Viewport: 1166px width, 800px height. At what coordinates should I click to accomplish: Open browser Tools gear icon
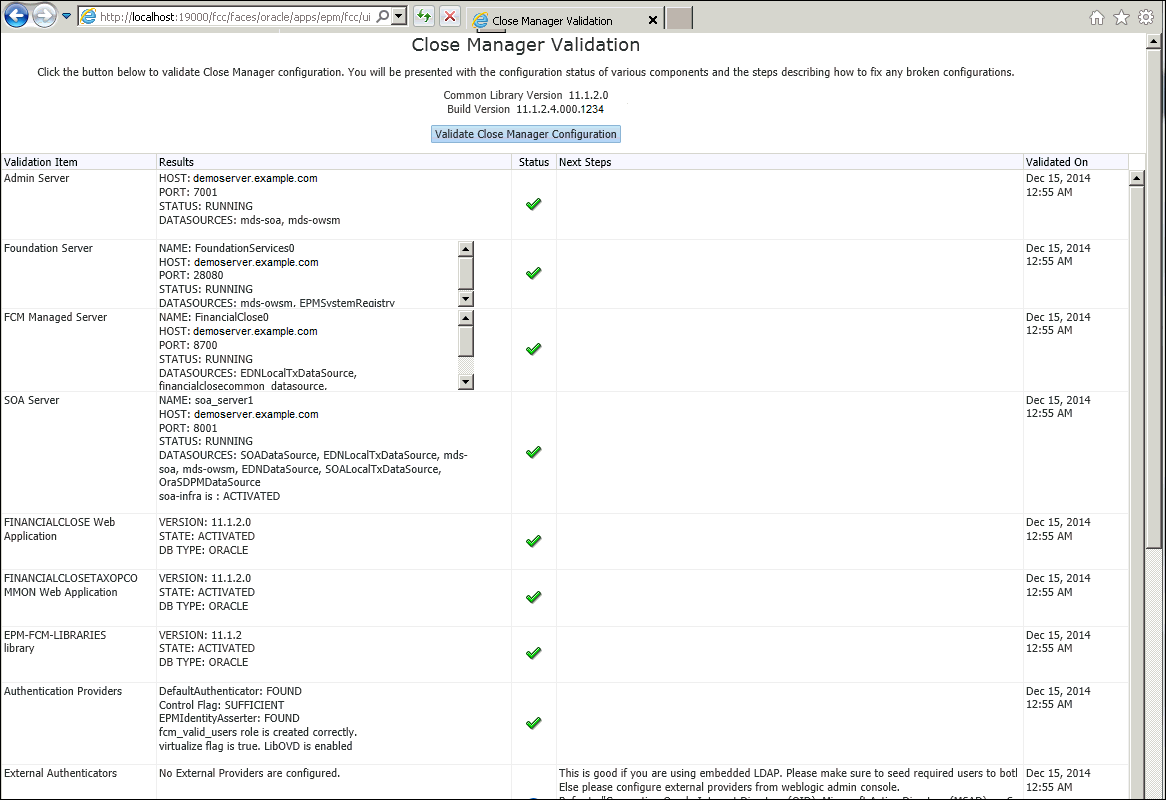pyautogui.click(x=1146, y=18)
